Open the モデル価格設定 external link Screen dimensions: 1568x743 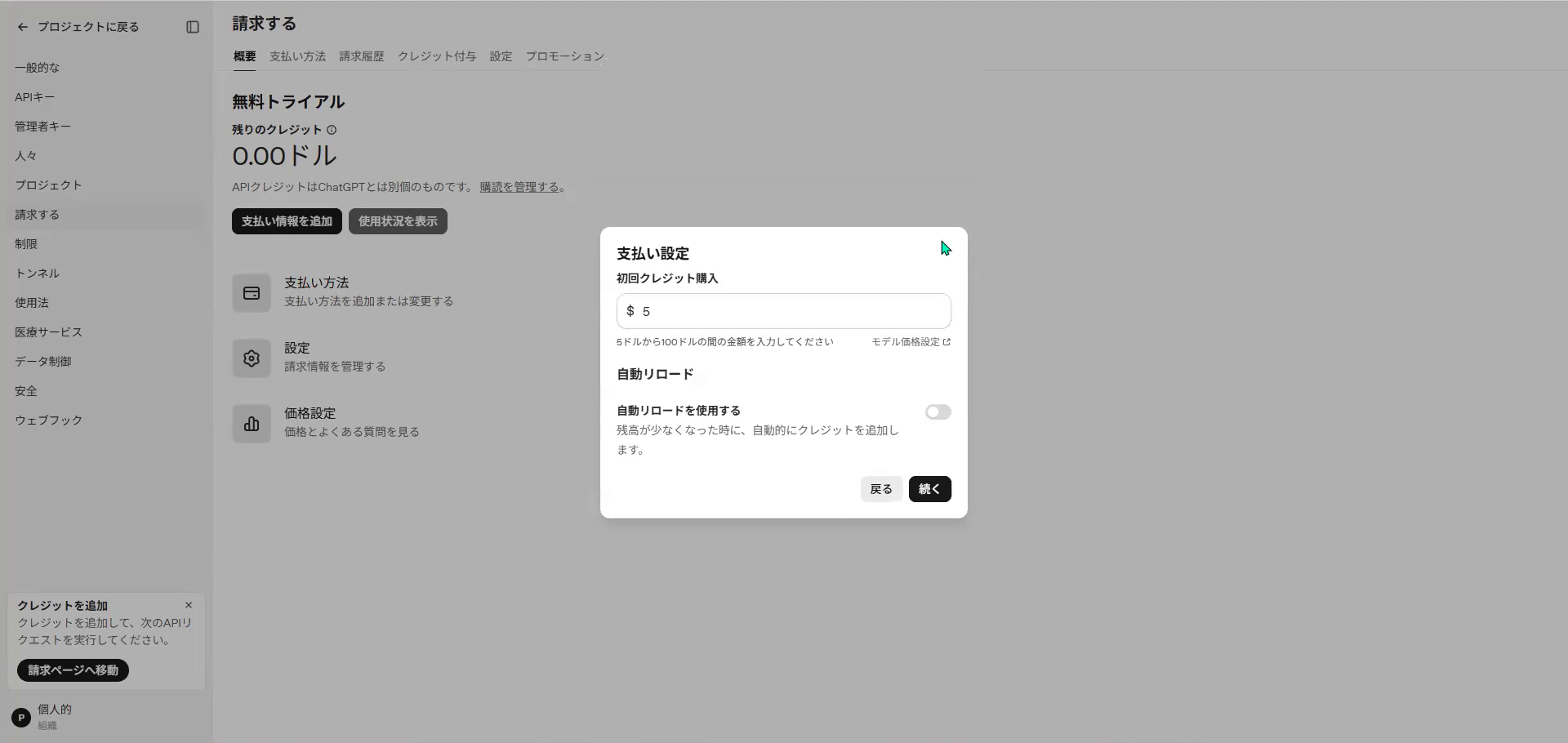[x=911, y=342]
